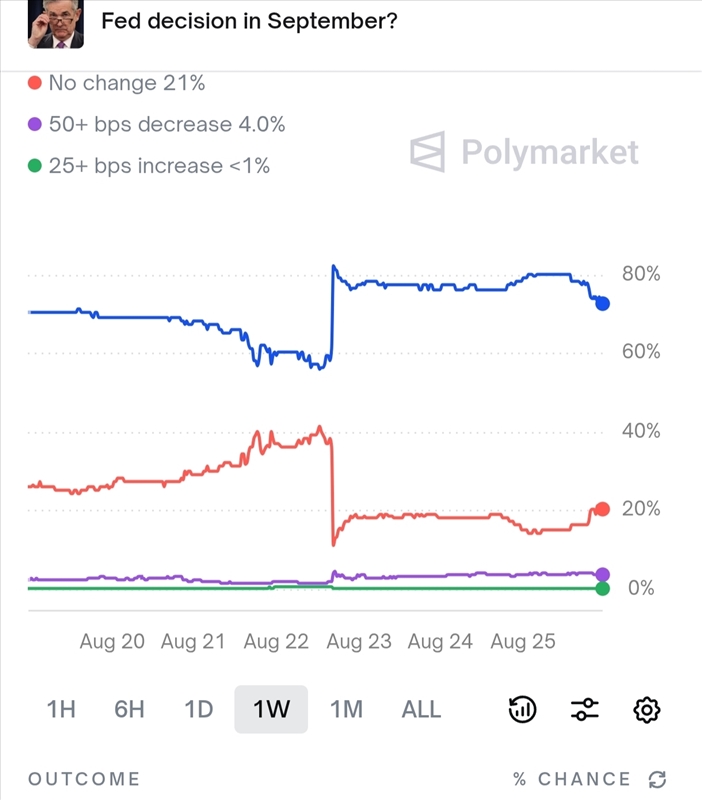Switch to the ALL time range tab
This screenshot has height=800, width=702.
click(421, 709)
